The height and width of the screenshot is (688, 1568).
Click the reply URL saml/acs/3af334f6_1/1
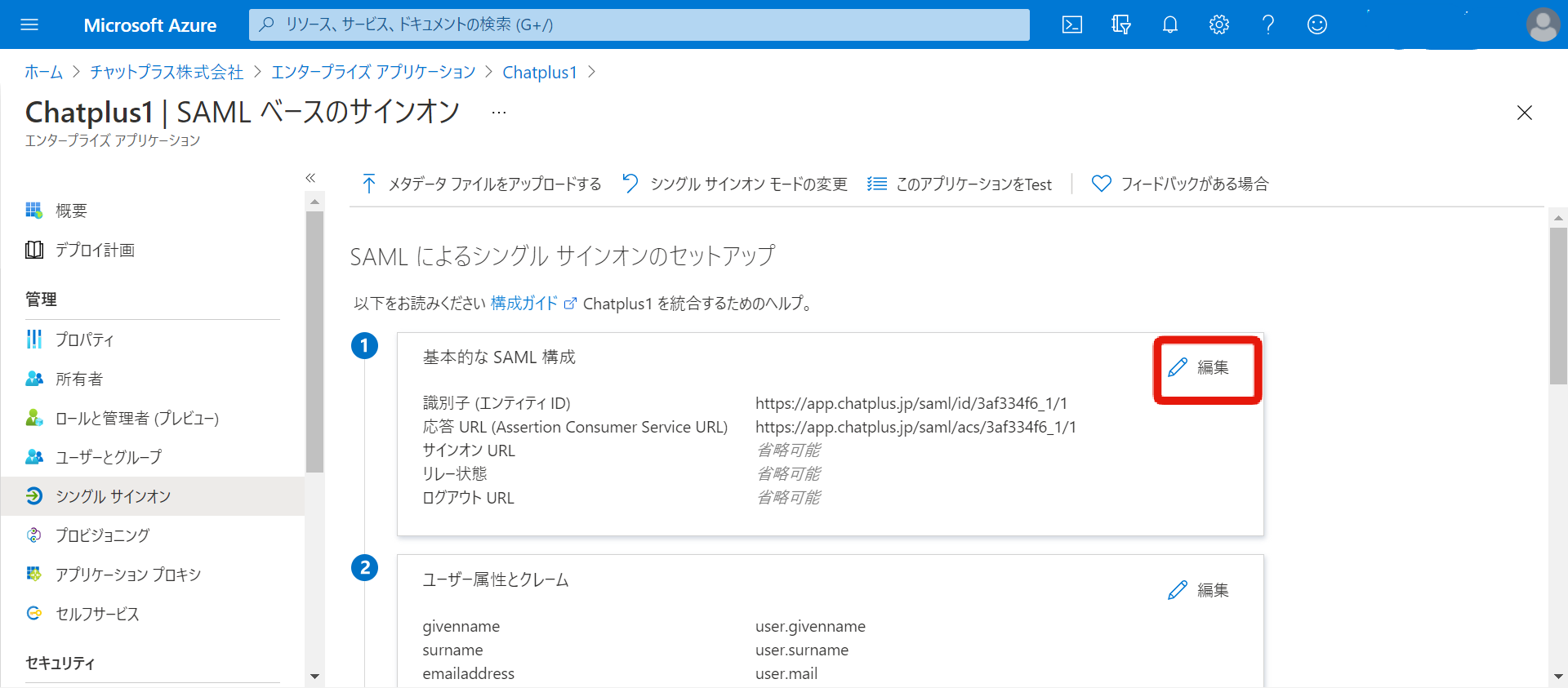pos(915,427)
